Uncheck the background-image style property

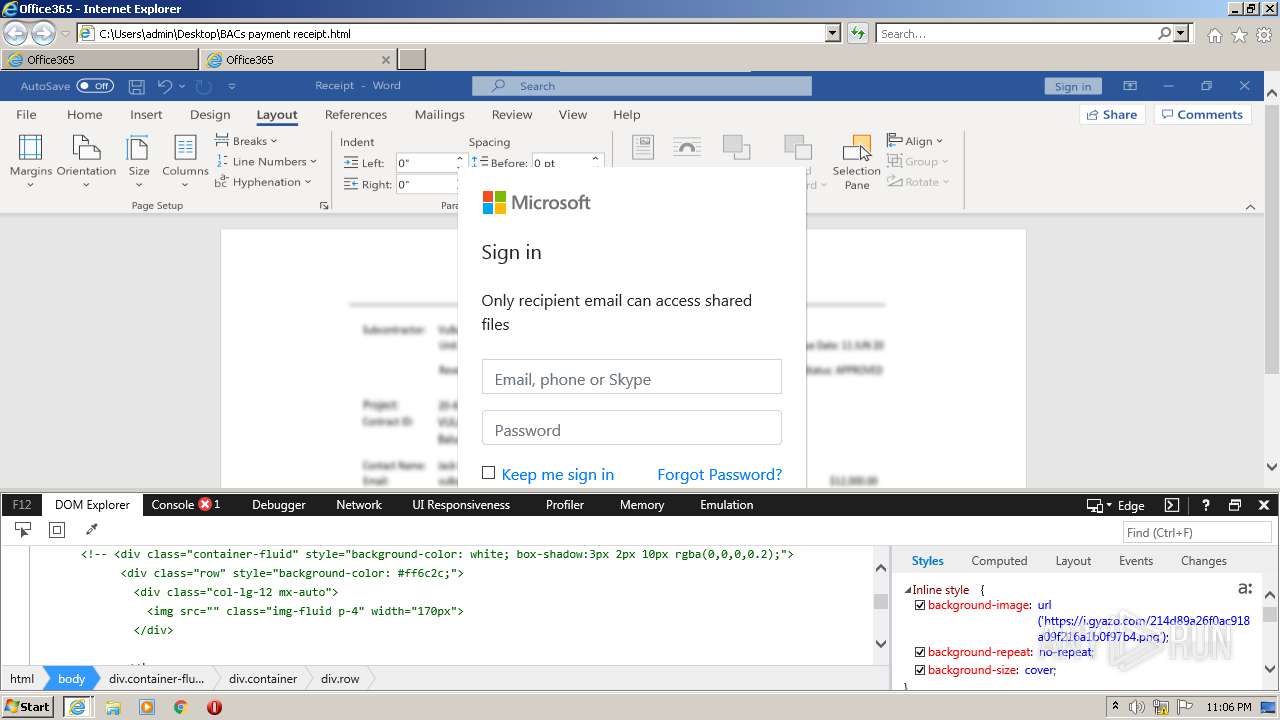[920, 605]
